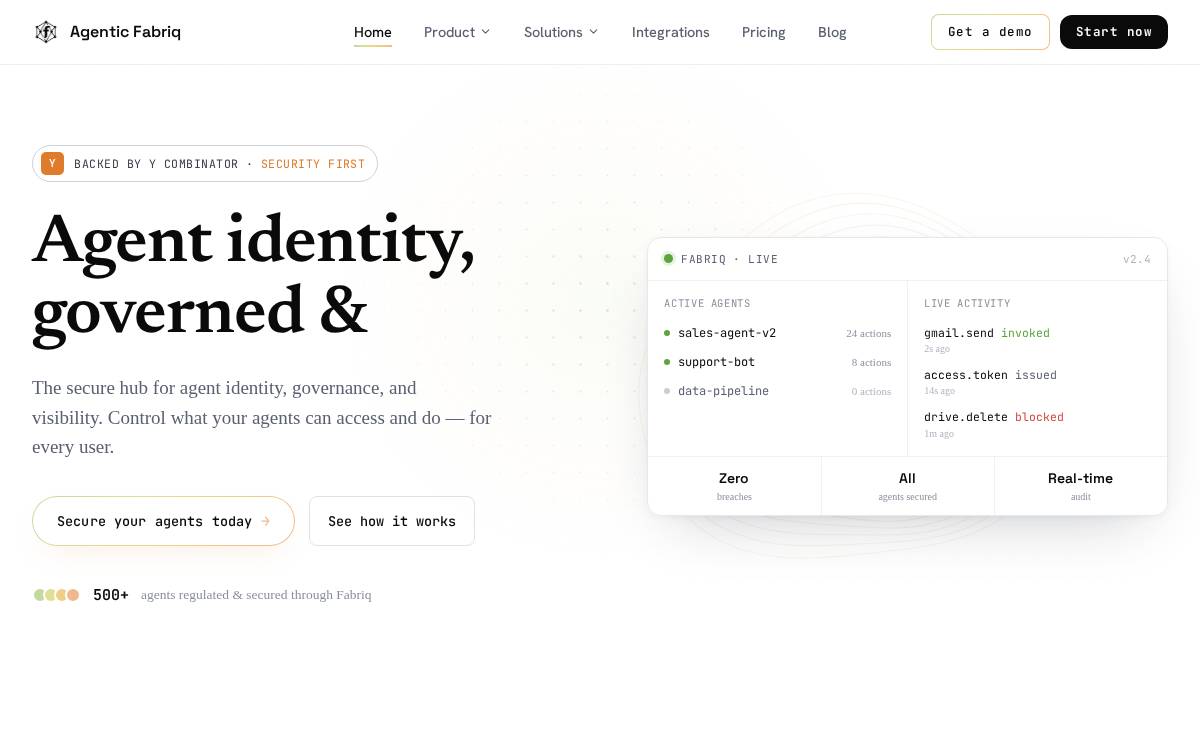The height and width of the screenshot is (750, 1200).
Task: Click the Agentic Fabriq logo icon
Action: coord(46,32)
